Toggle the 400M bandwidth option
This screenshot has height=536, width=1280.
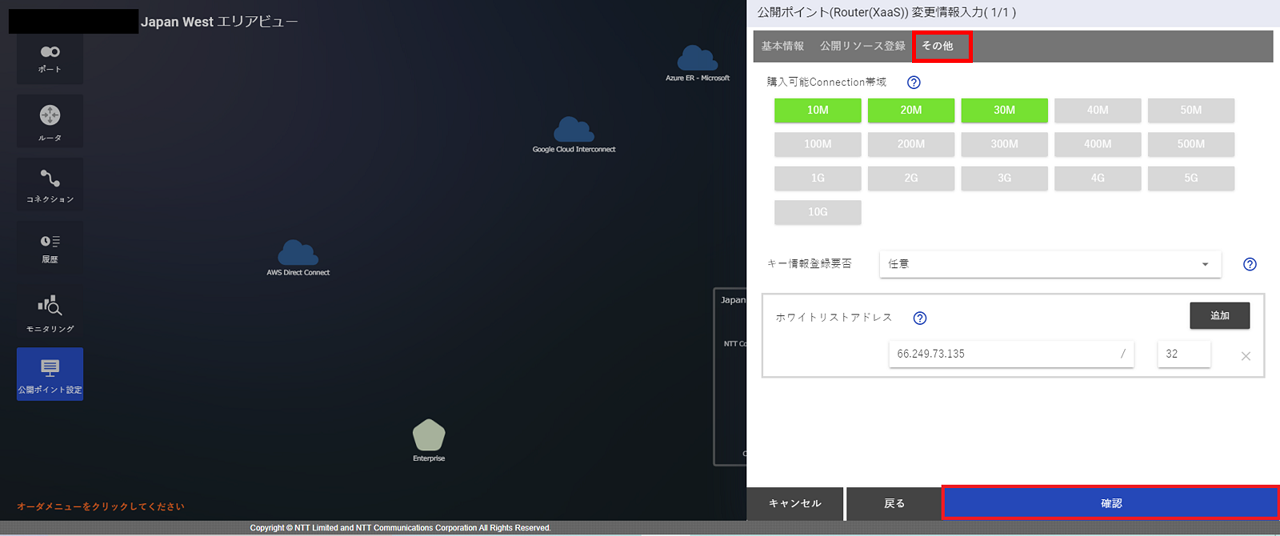pyautogui.click(x=1098, y=145)
